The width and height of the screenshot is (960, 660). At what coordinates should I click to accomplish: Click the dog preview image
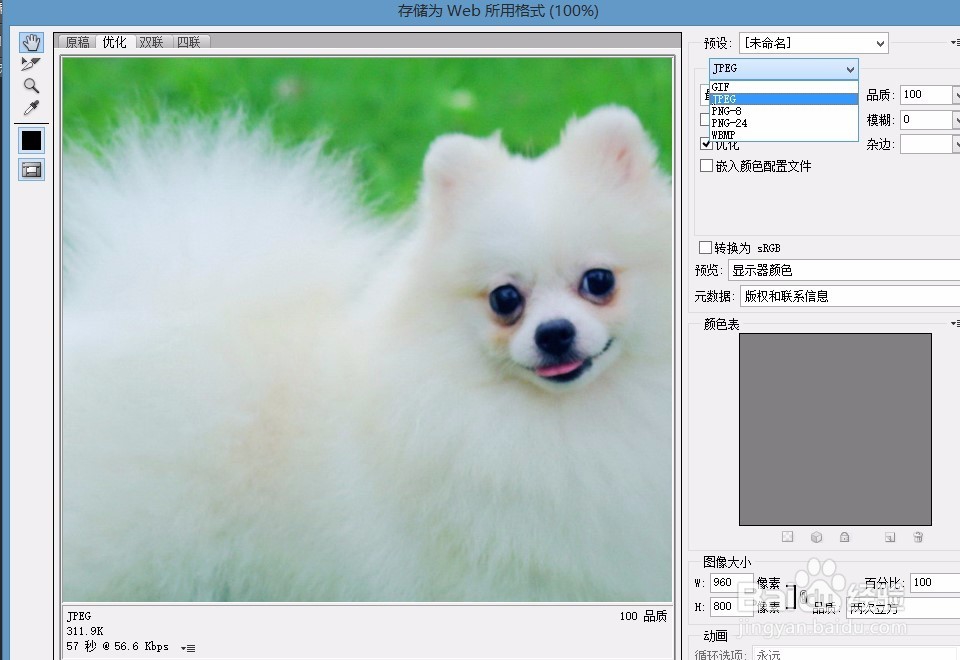coord(367,329)
